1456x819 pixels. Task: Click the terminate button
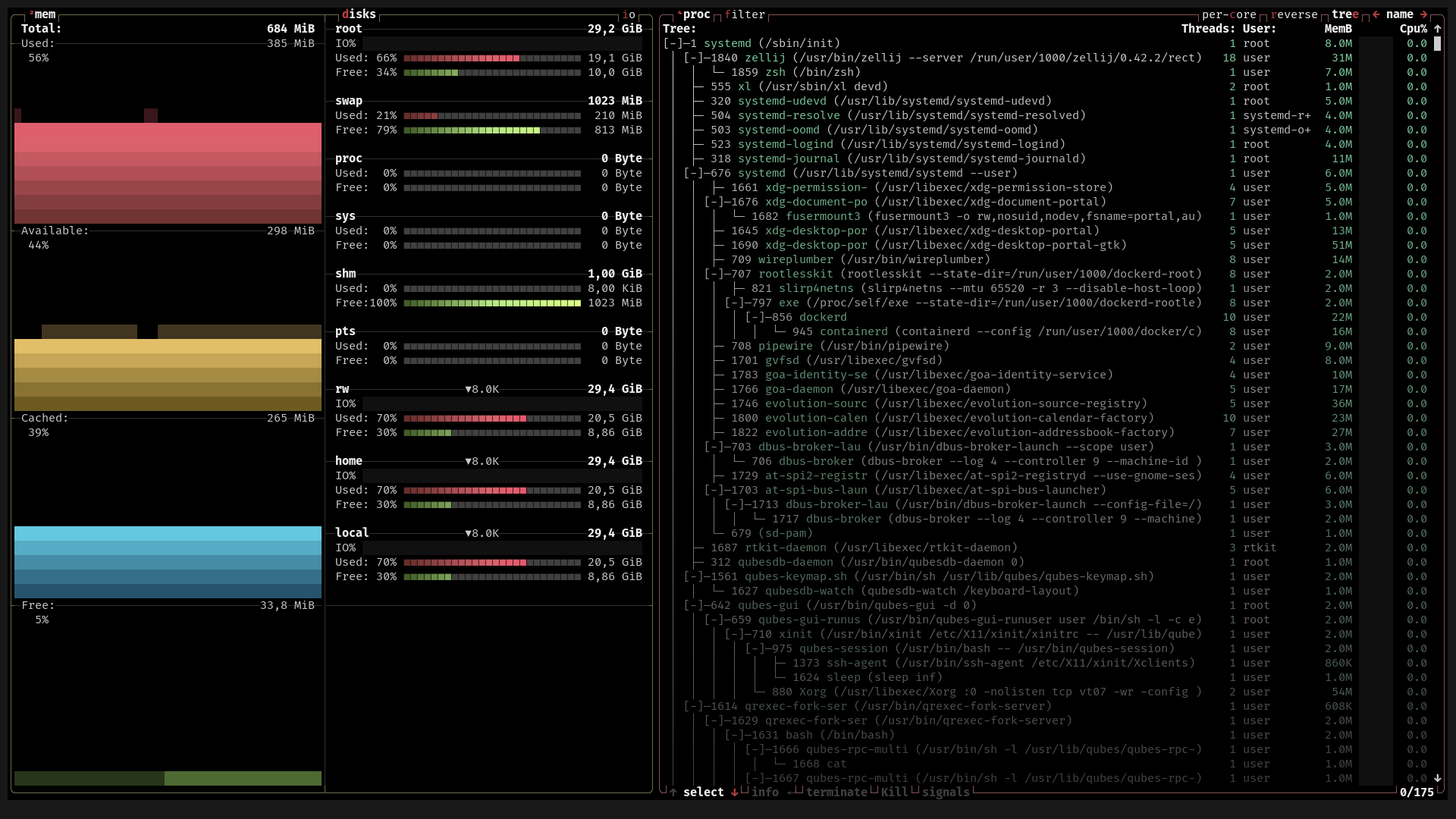click(x=836, y=792)
